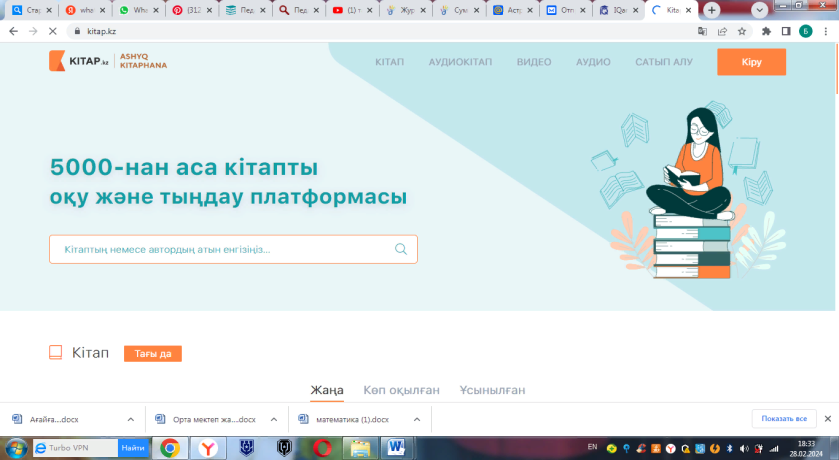
Task: Click the Тағы да button
Action: pos(152,353)
